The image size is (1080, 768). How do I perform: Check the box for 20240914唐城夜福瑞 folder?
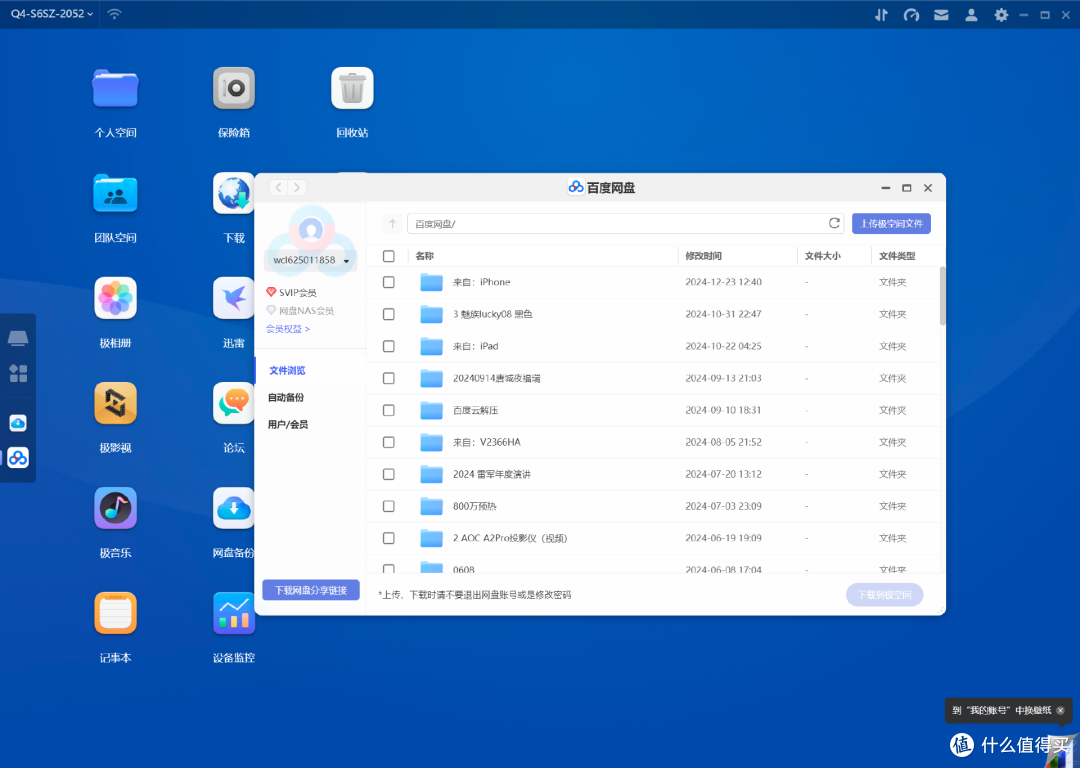pos(388,378)
